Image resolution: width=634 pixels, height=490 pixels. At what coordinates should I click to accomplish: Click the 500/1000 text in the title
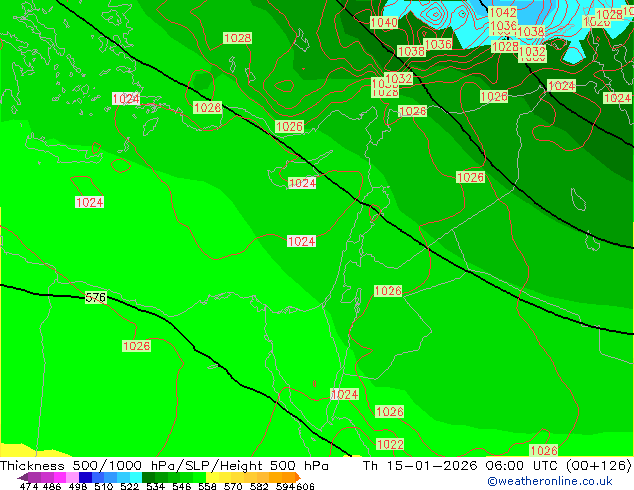[x=107, y=466]
